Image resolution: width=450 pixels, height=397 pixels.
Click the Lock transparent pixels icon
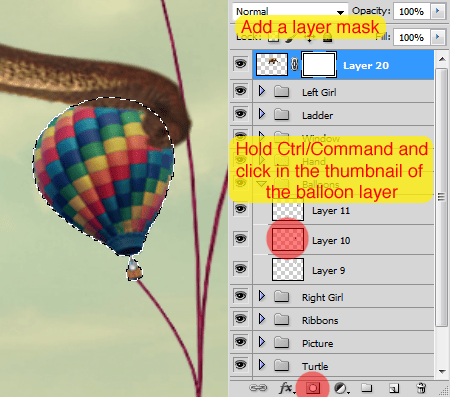click(273, 38)
